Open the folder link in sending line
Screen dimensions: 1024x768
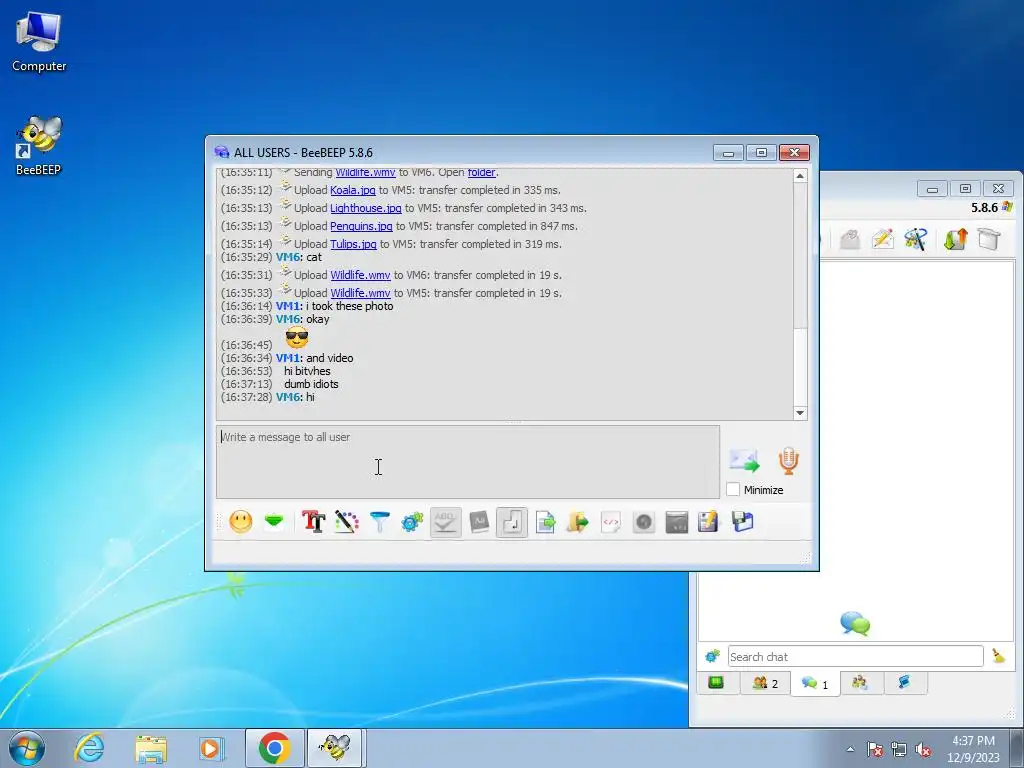point(481,172)
